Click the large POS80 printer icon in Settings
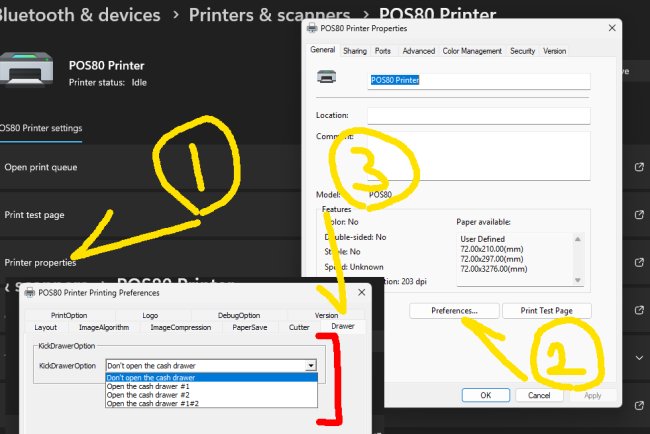This screenshot has height=434, width=650. click(x=26, y=69)
